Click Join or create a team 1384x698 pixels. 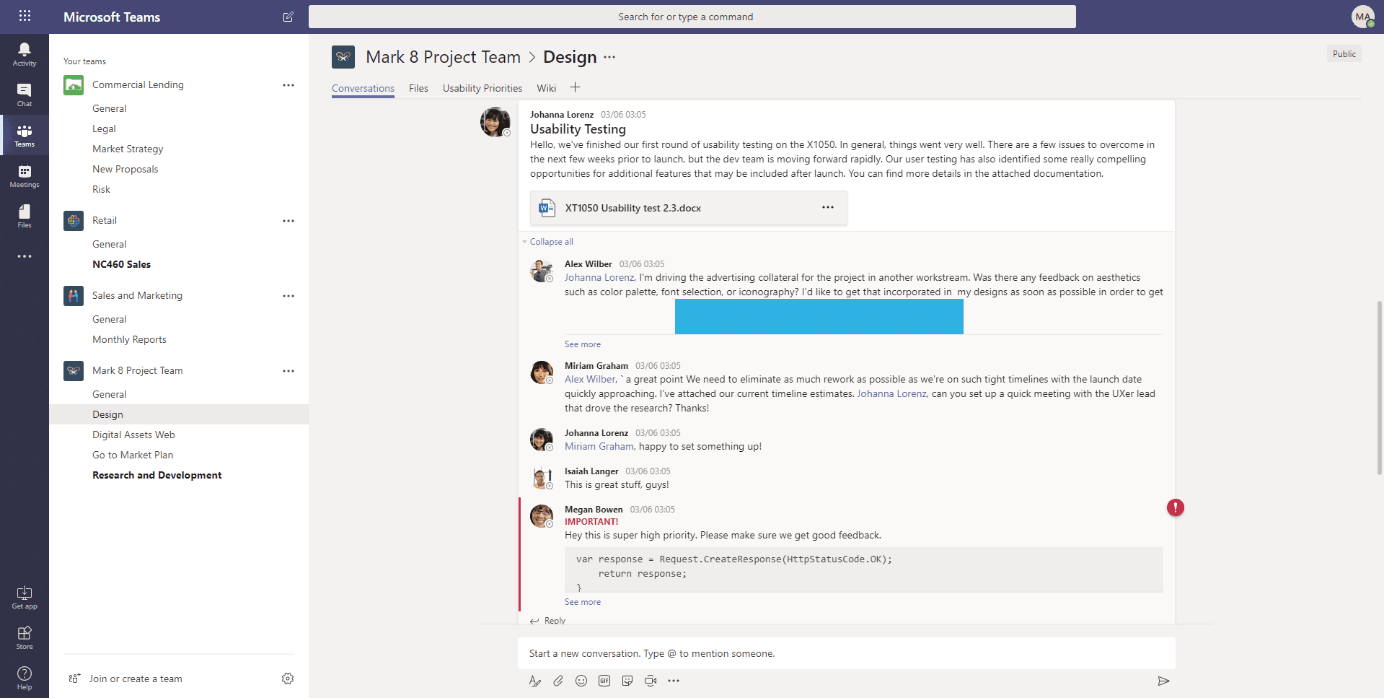135,679
